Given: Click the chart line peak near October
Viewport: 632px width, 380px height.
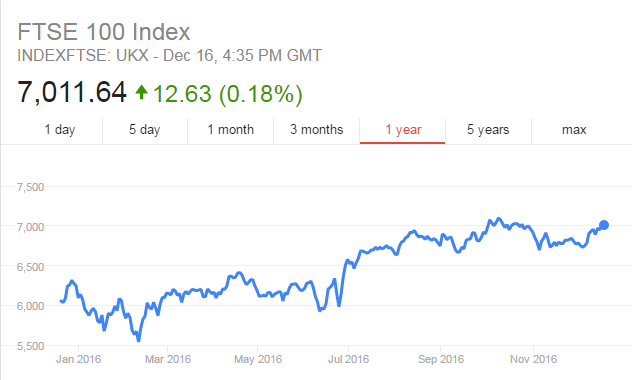Looking at the screenshot, I should tap(499, 219).
